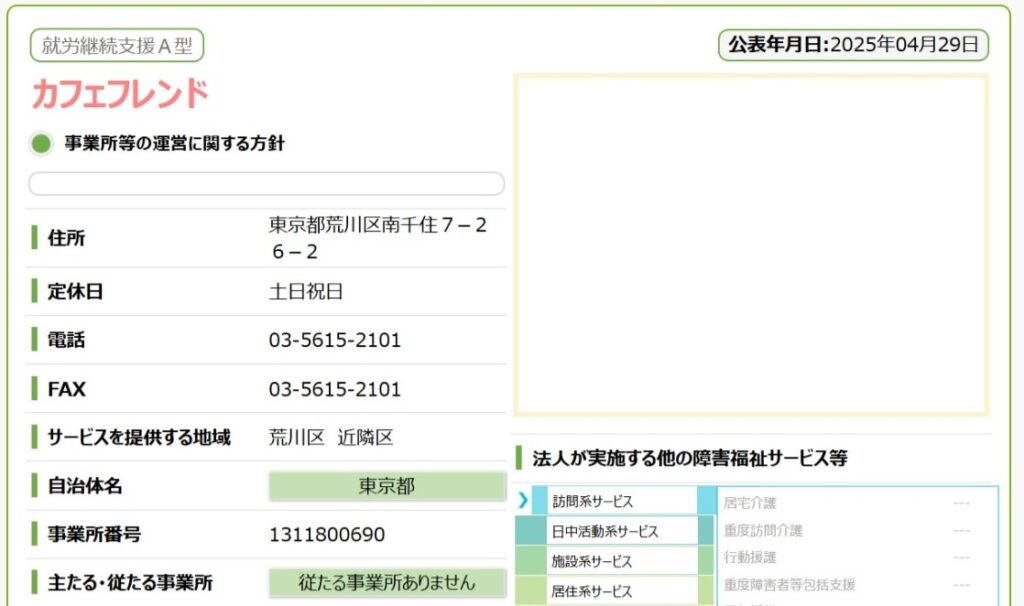This screenshot has width=1024, height=606.
Task: Click the phone number 03-5615-2101 in 電話 row
Action: (x=335, y=340)
